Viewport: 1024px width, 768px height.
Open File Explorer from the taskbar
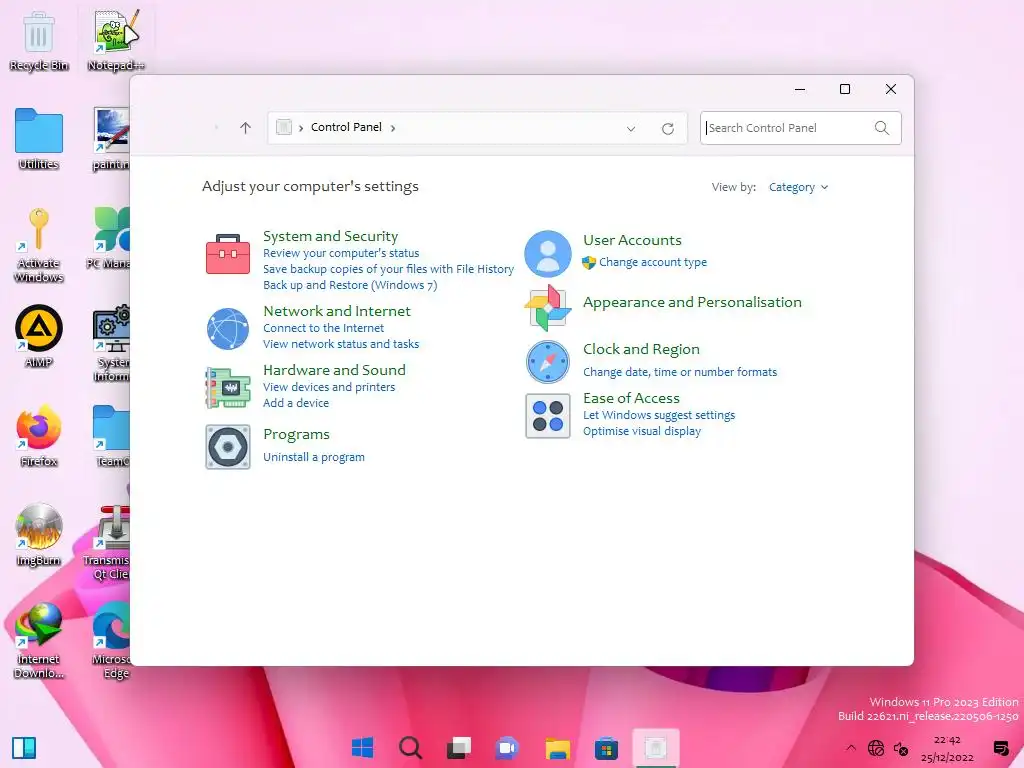coord(558,747)
